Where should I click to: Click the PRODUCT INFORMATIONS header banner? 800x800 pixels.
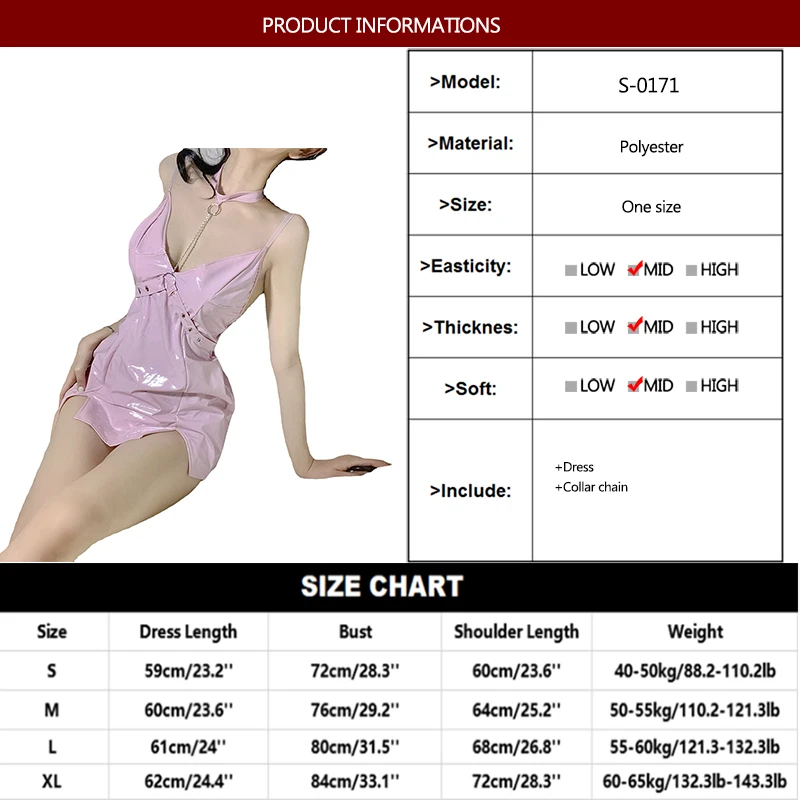400,24
